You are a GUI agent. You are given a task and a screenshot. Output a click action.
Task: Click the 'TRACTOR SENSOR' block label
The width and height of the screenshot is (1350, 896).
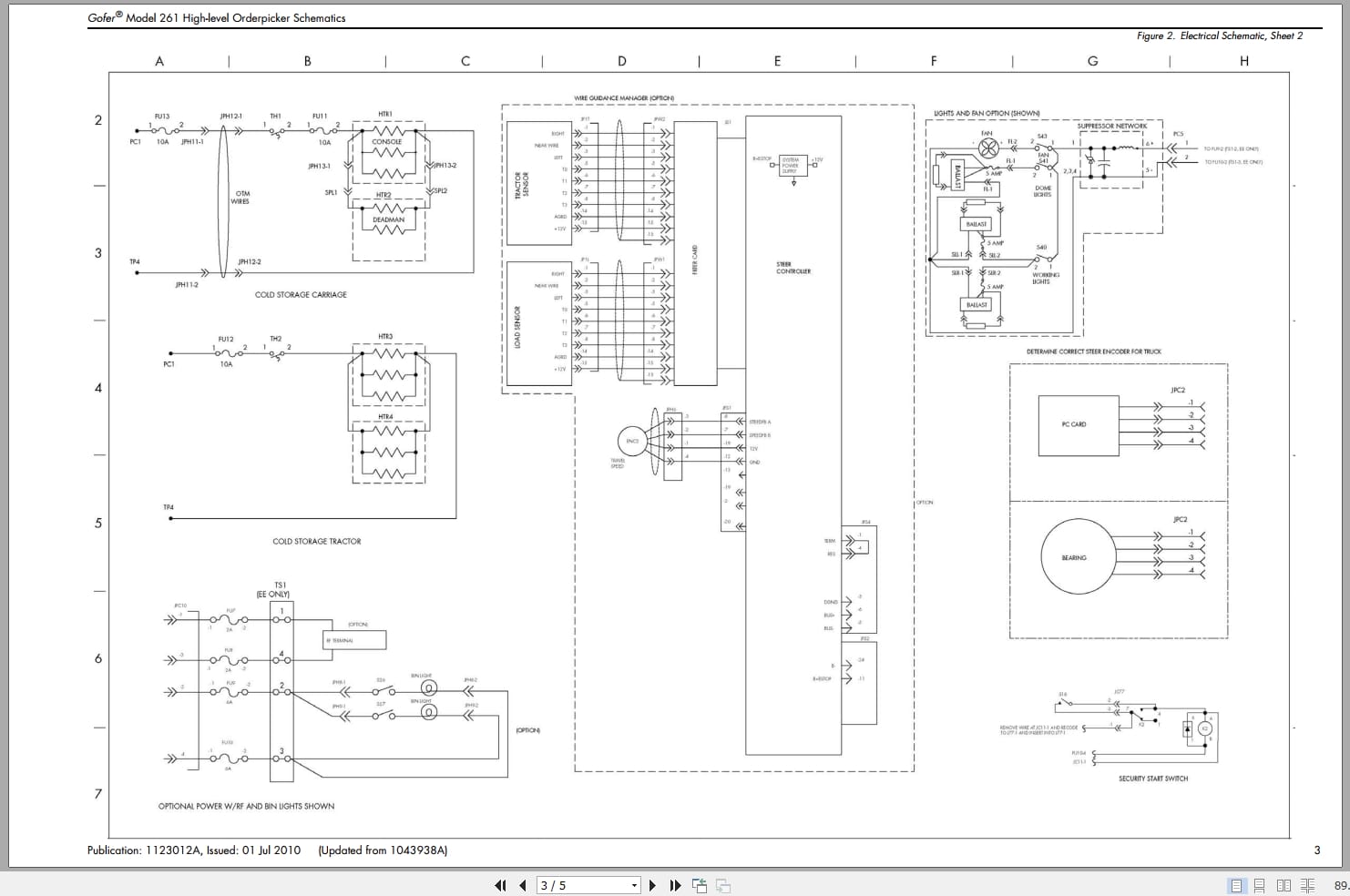(521, 186)
